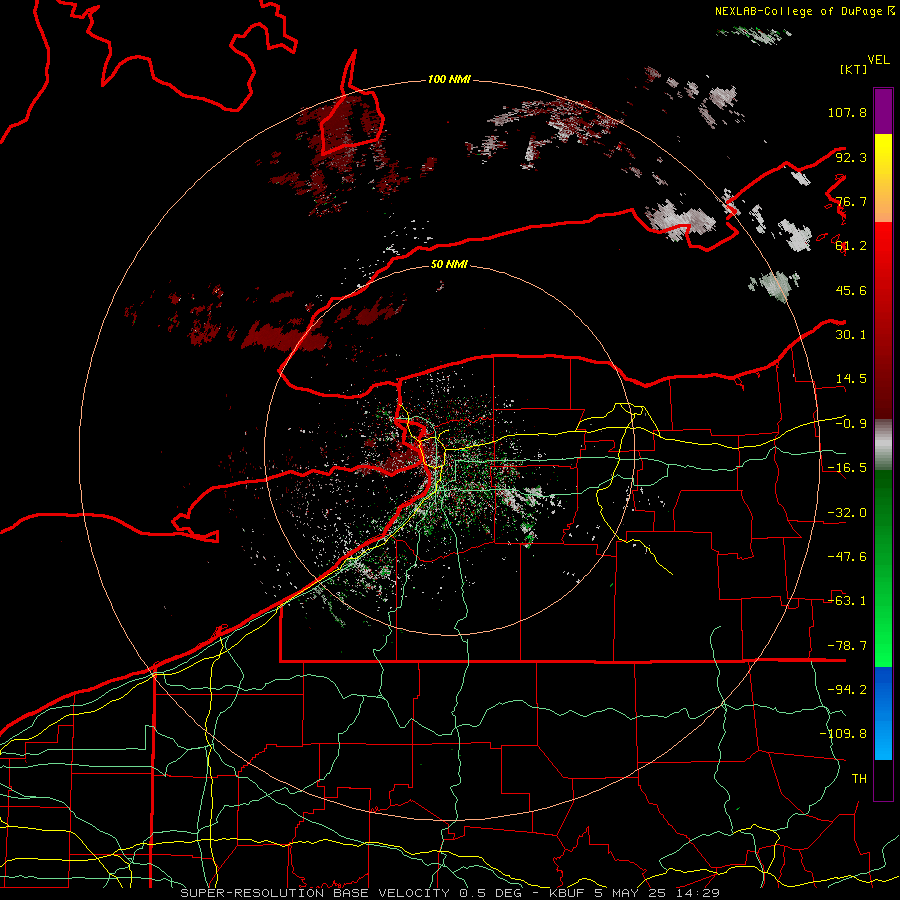
Task: Click the 14.5 velocity scale value
Action: pos(851,379)
